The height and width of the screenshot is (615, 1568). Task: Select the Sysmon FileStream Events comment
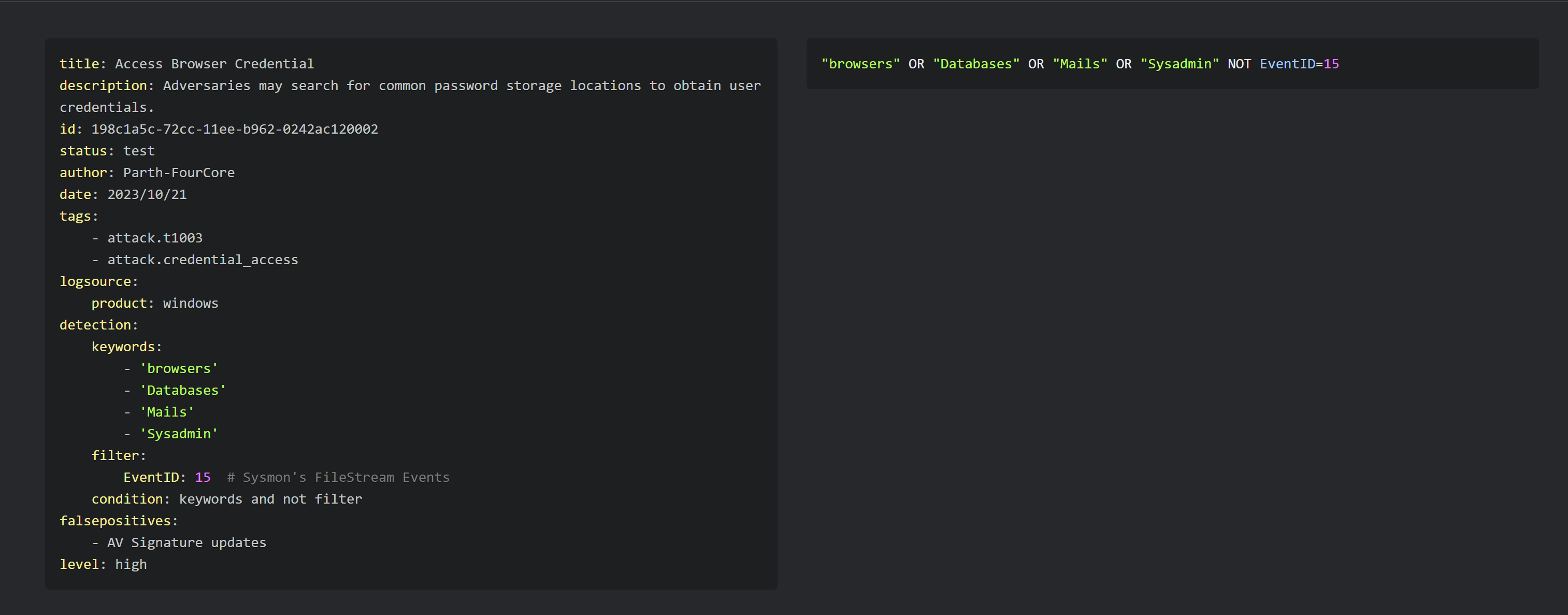click(x=338, y=477)
